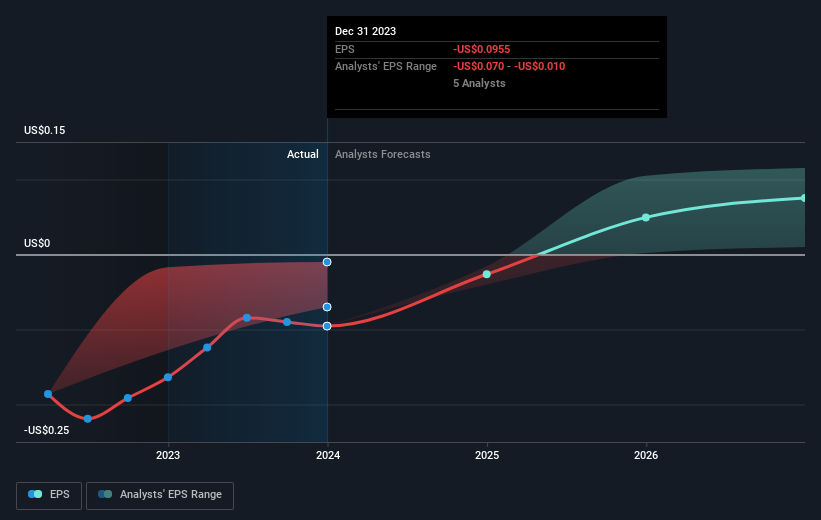Click the upper analyst range marker at 2024
The width and height of the screenshot is (821, 520).
point(327,262)
